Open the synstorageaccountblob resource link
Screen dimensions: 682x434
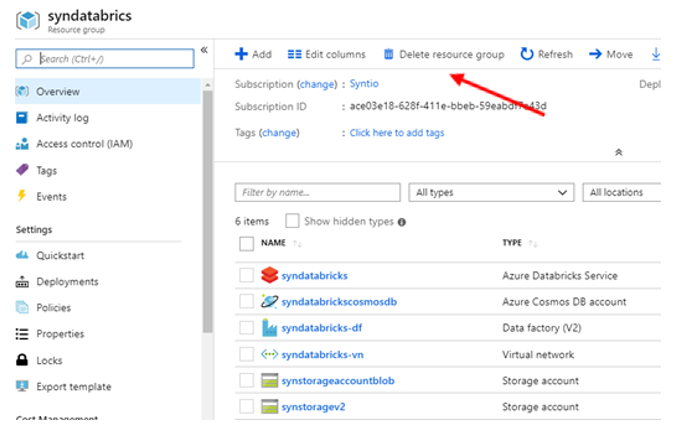click(338, 381)
